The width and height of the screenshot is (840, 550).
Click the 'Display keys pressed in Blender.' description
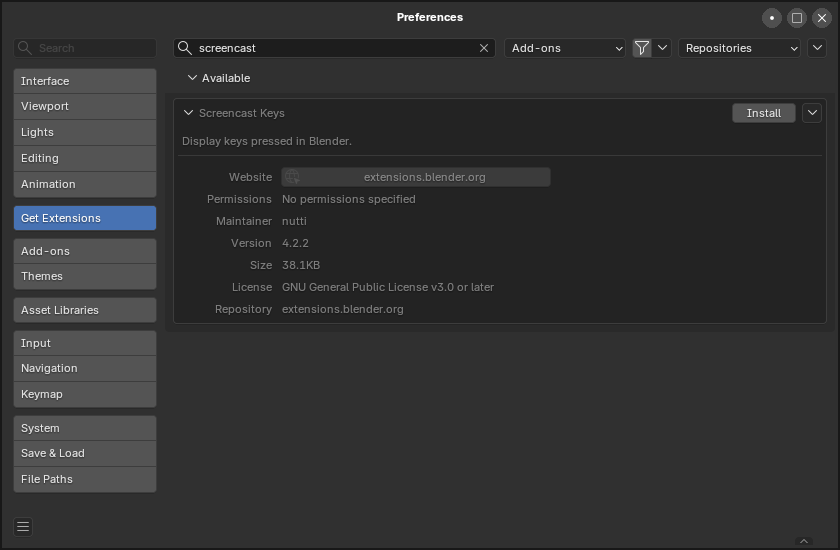tap(267, 141)
